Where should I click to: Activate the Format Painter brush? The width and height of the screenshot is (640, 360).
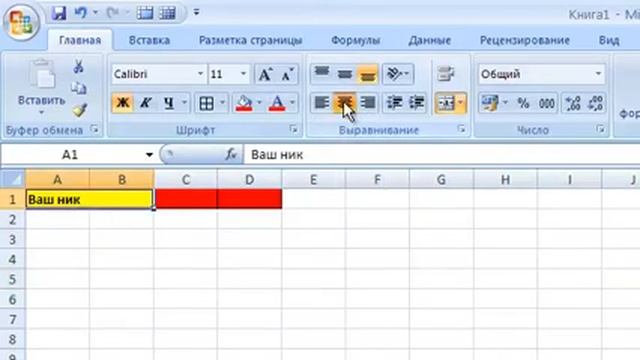80,110
